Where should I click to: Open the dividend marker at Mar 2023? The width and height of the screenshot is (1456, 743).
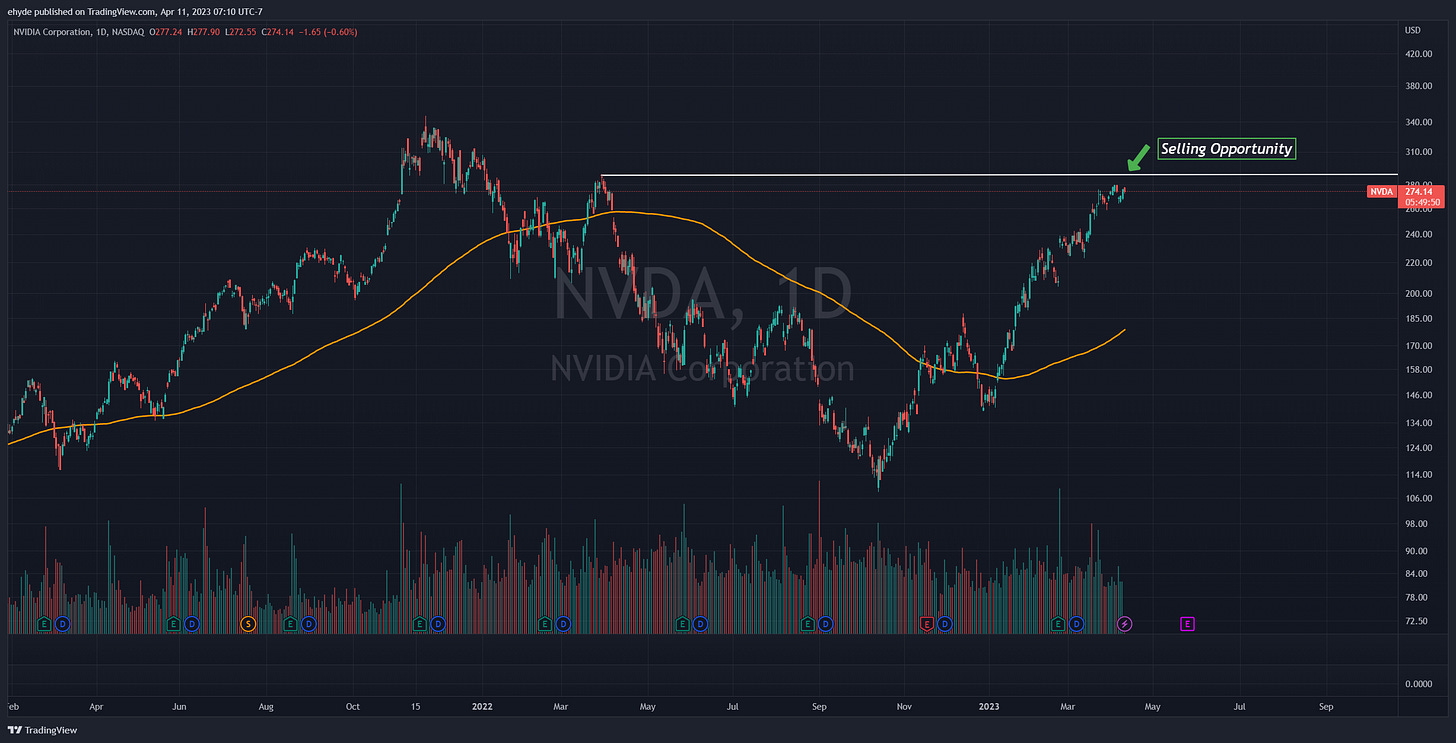1077,623
